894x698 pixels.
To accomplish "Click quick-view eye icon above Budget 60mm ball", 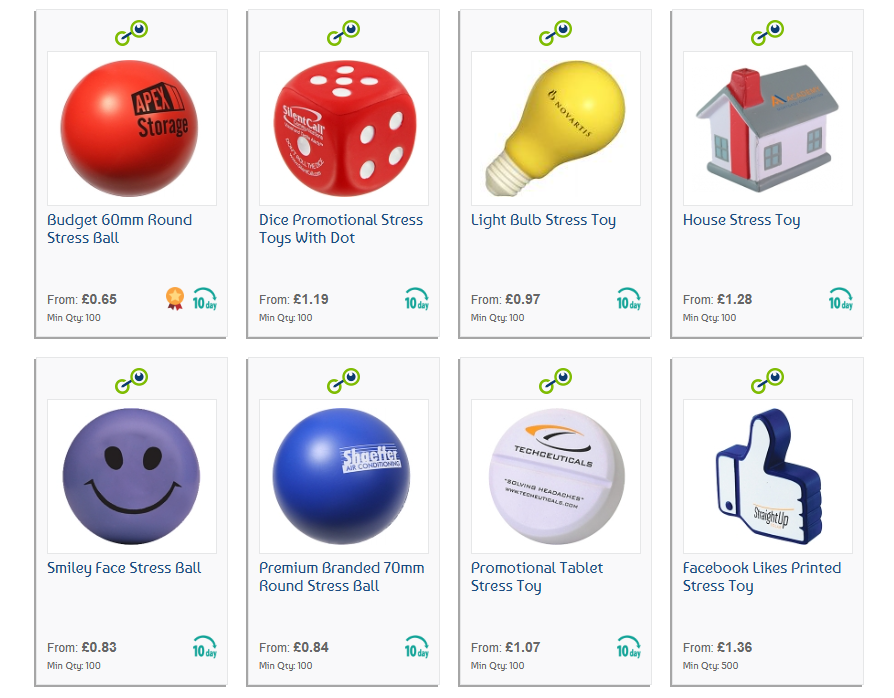I will (x=132, y=33).
